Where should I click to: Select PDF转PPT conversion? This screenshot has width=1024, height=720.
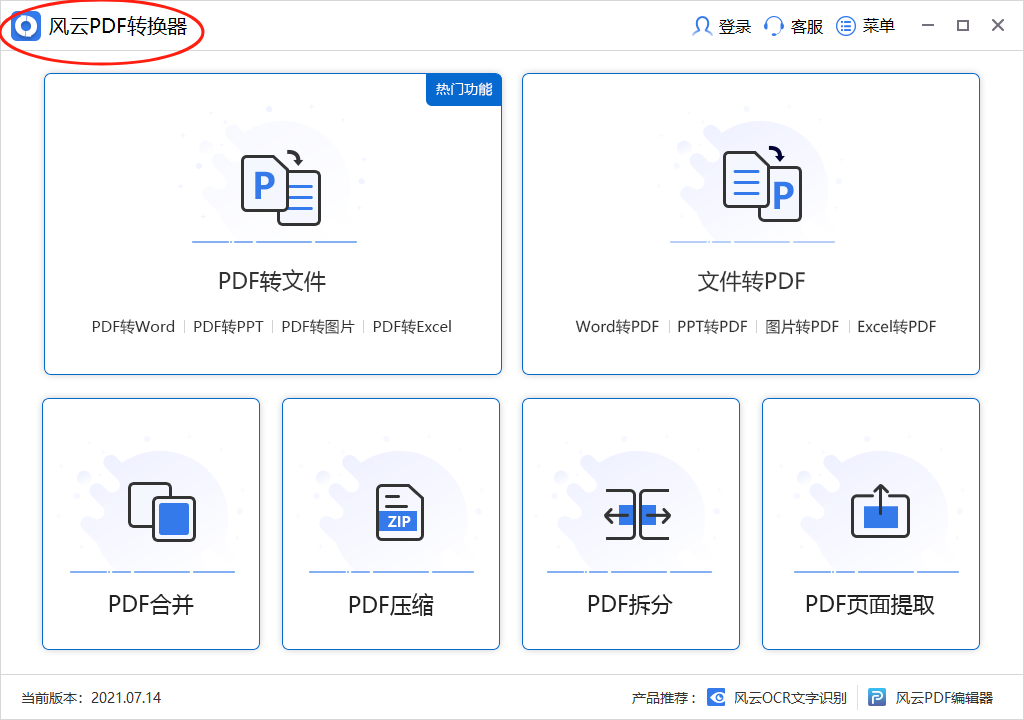click(228, 327)
